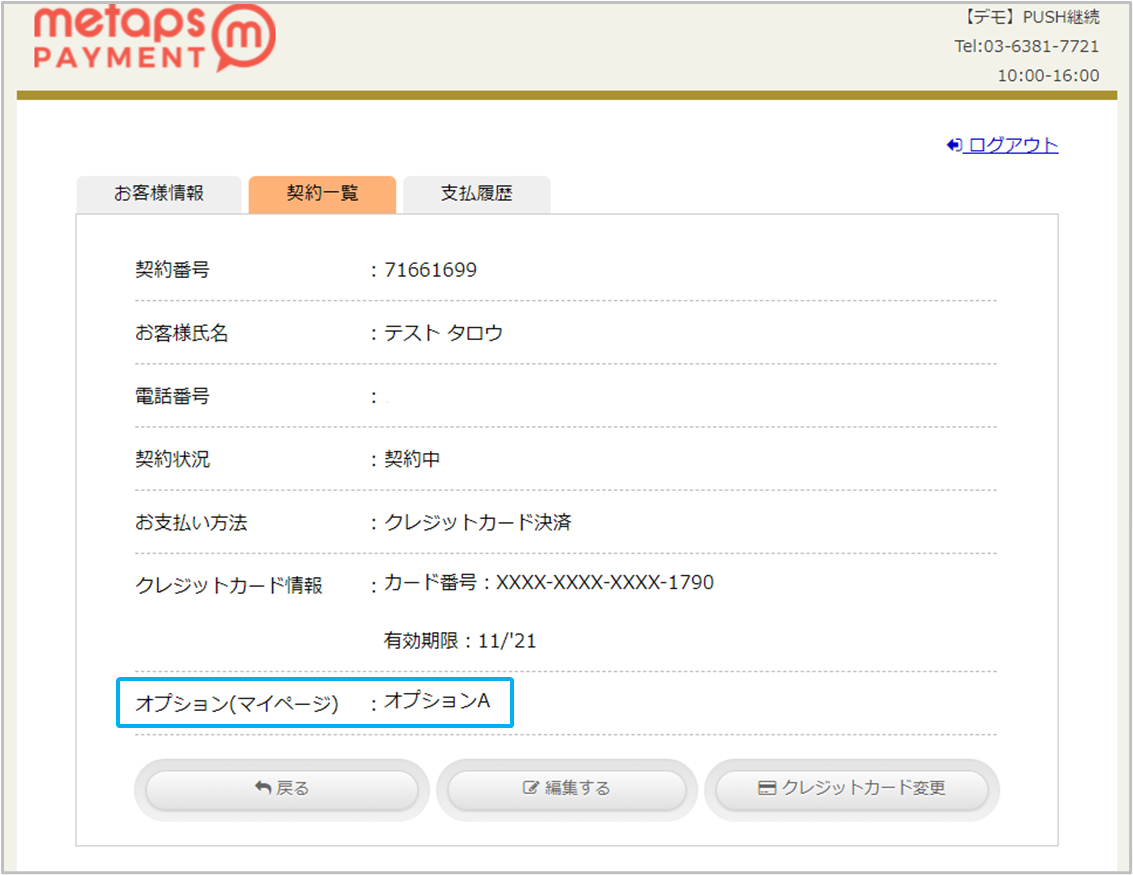Click the 有効期限 expiry date text
Screen dimensions: 1133x875
coord(460,641)
